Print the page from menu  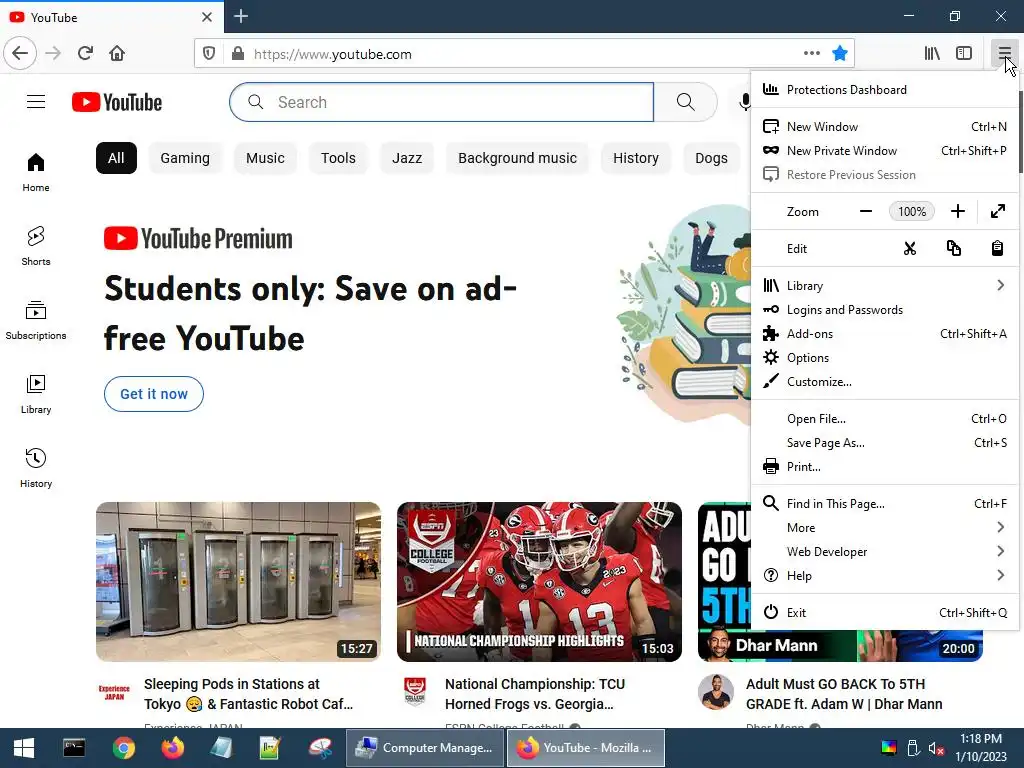(885, 467)
